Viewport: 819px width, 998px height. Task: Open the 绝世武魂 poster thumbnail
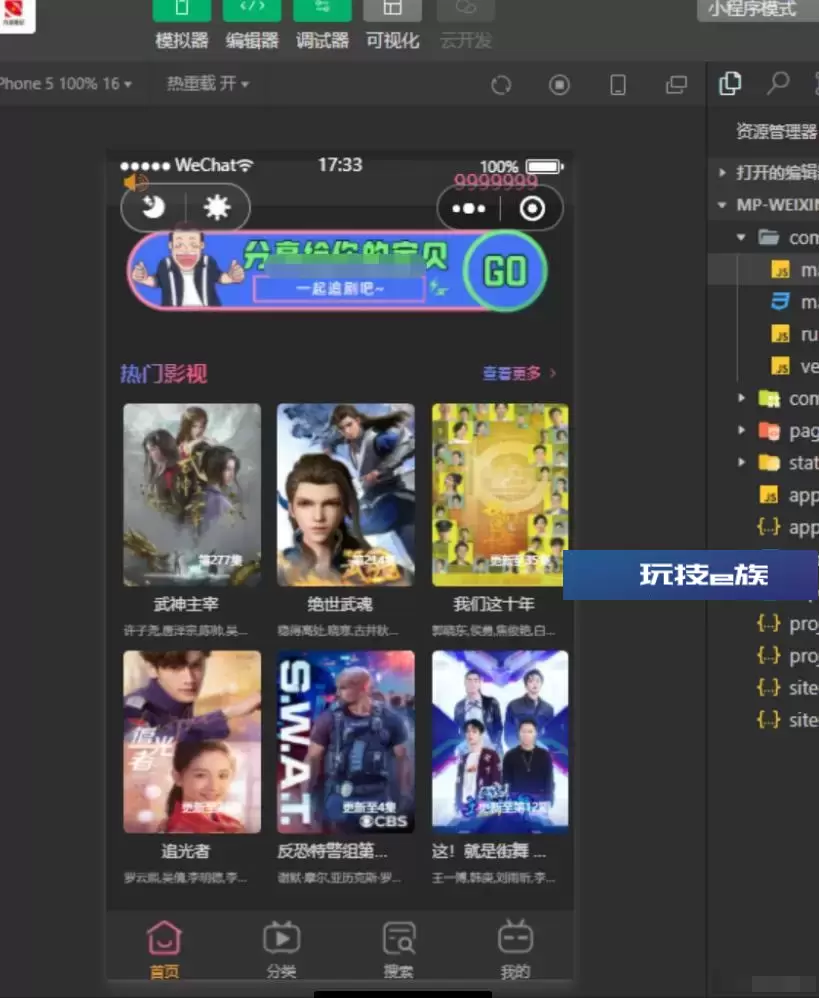(346, 495)
